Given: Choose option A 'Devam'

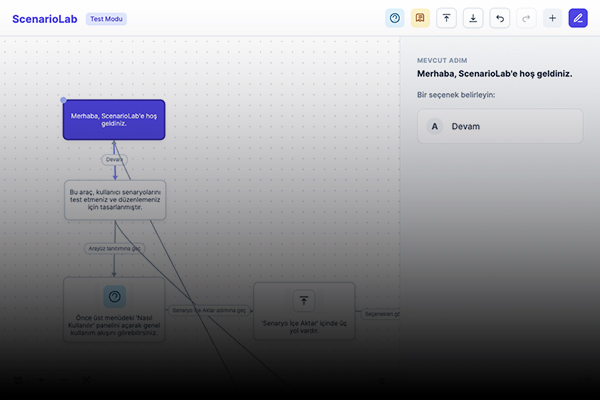Looking at the screenshot, I should (500, 126).
